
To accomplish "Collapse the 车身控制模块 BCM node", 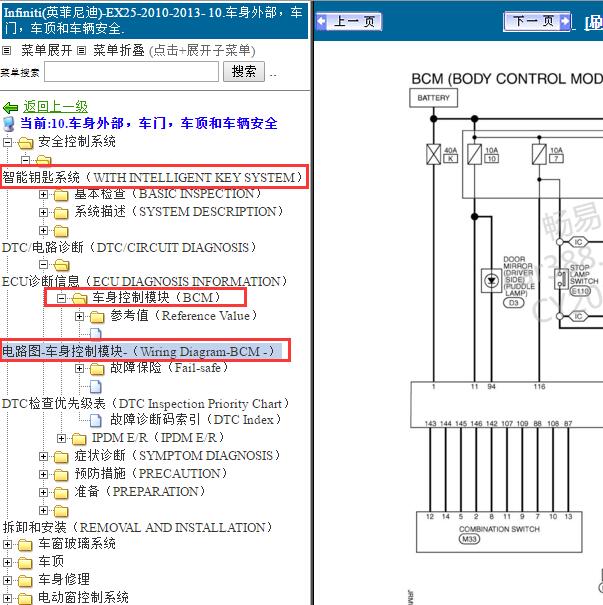I will coord(61,298).
